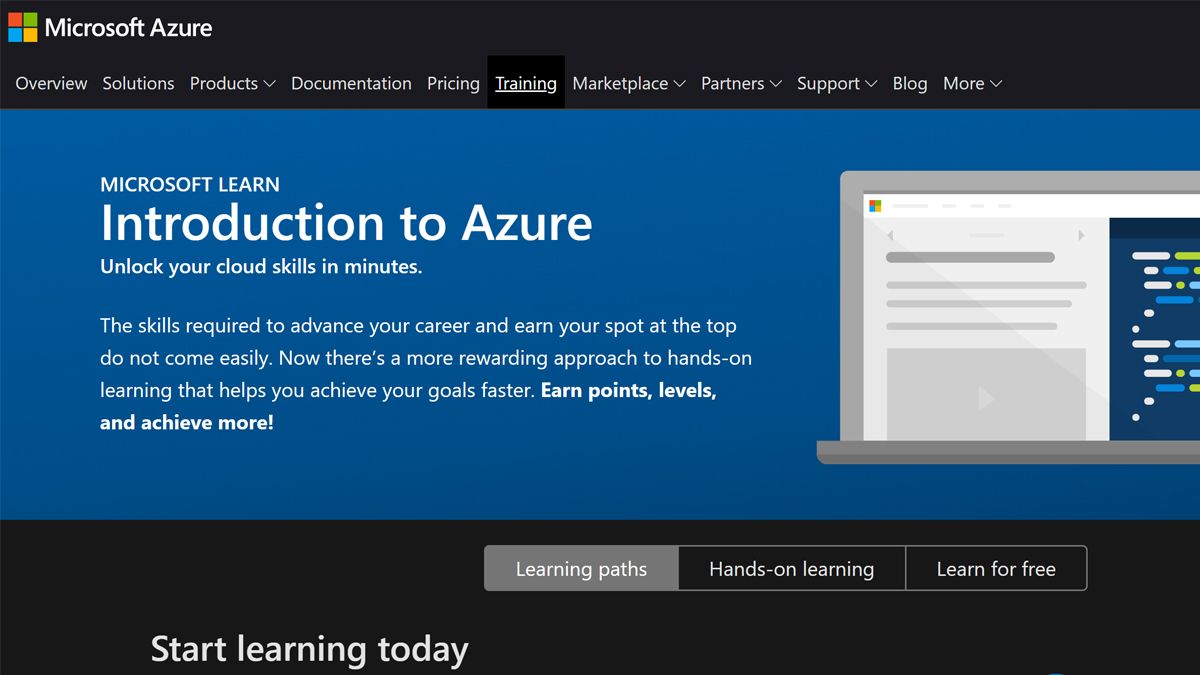View Azure Pricing

click(453, 83)
